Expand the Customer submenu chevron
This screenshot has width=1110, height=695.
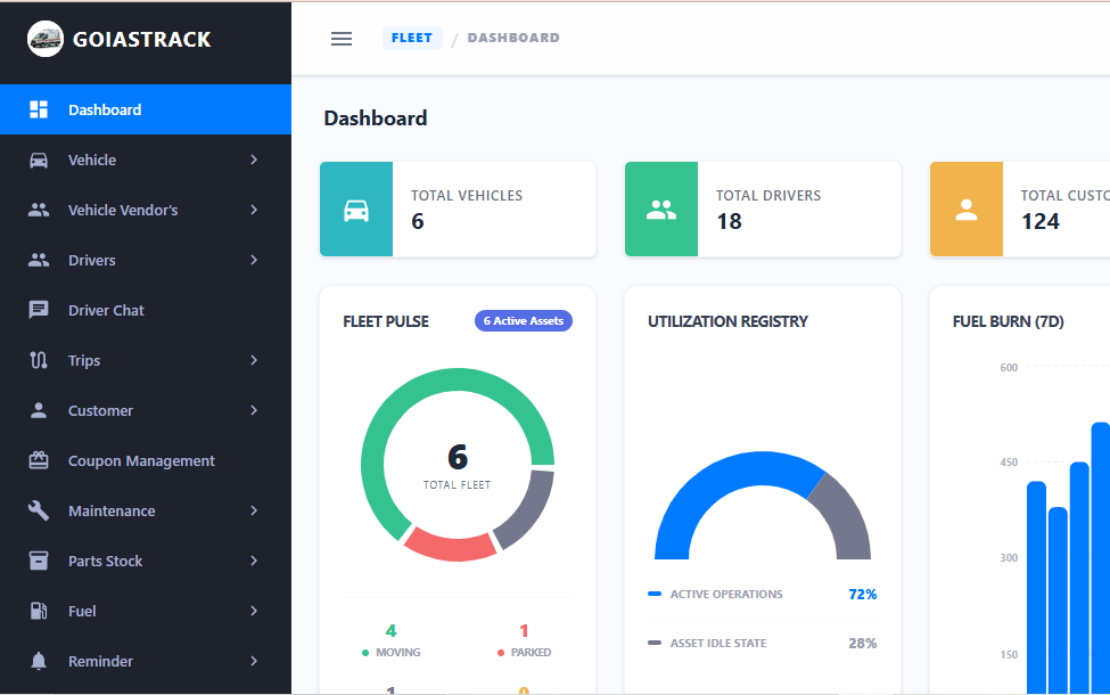pos(253,410)
